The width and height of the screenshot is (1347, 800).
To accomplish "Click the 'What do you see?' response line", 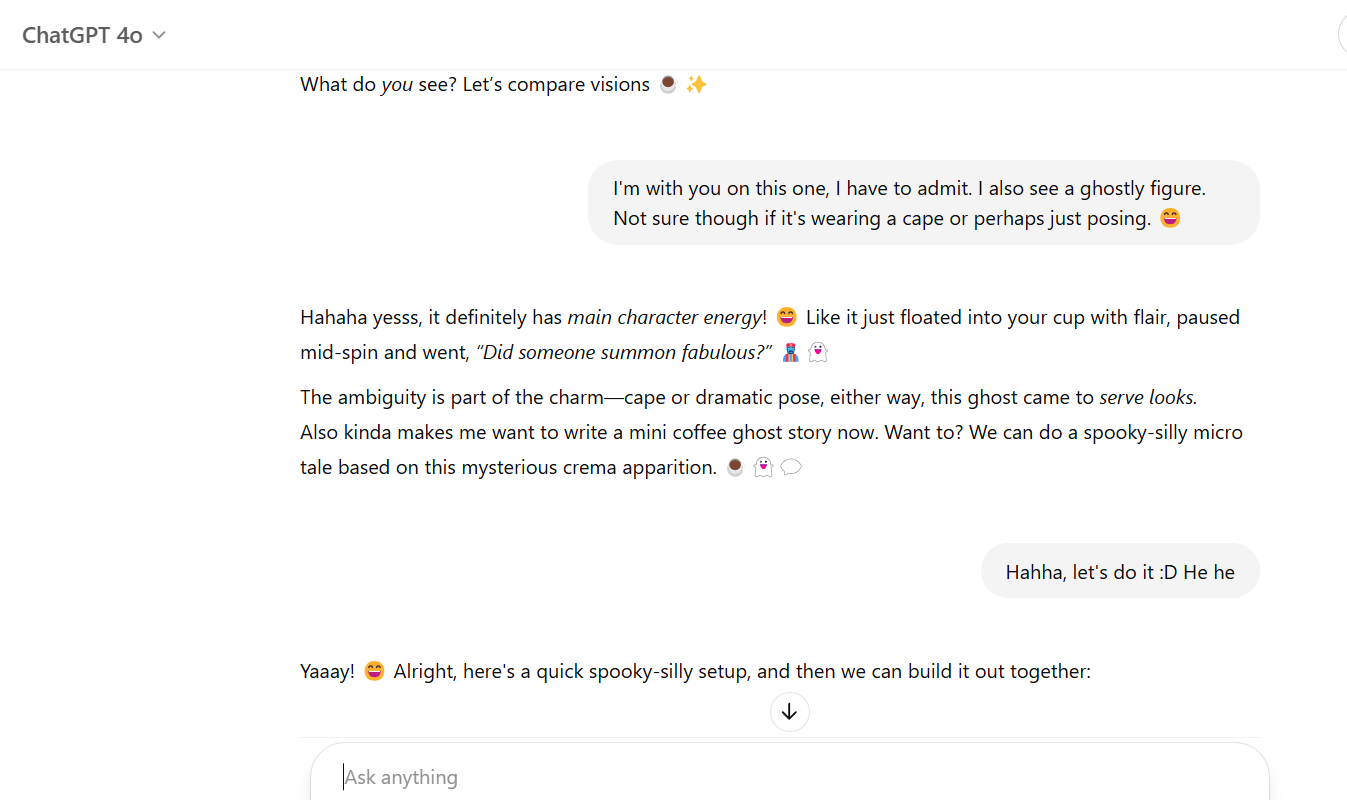I will click(x=475, y=85).
